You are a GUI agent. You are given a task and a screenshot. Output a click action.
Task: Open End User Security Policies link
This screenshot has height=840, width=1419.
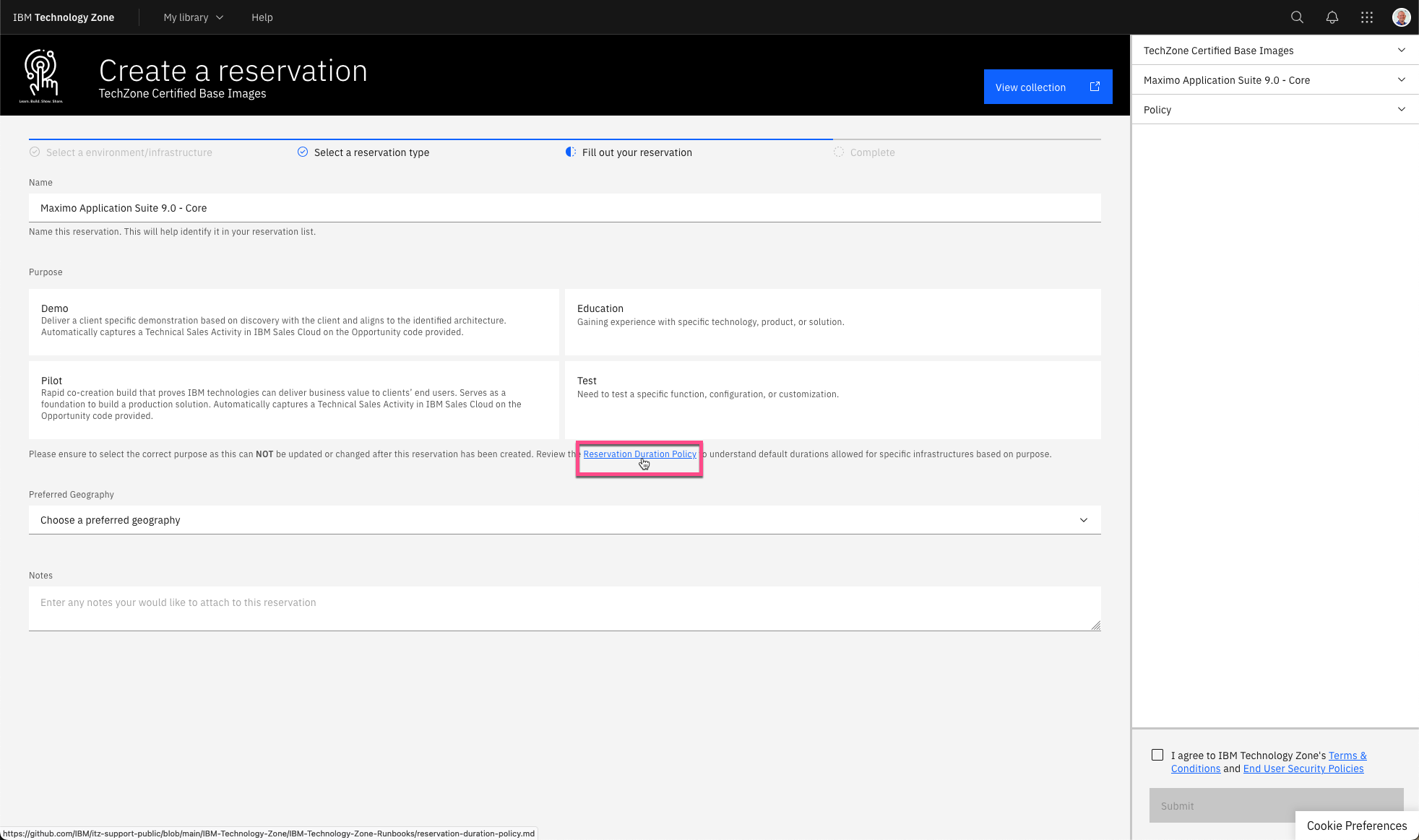pos(1303,768)
